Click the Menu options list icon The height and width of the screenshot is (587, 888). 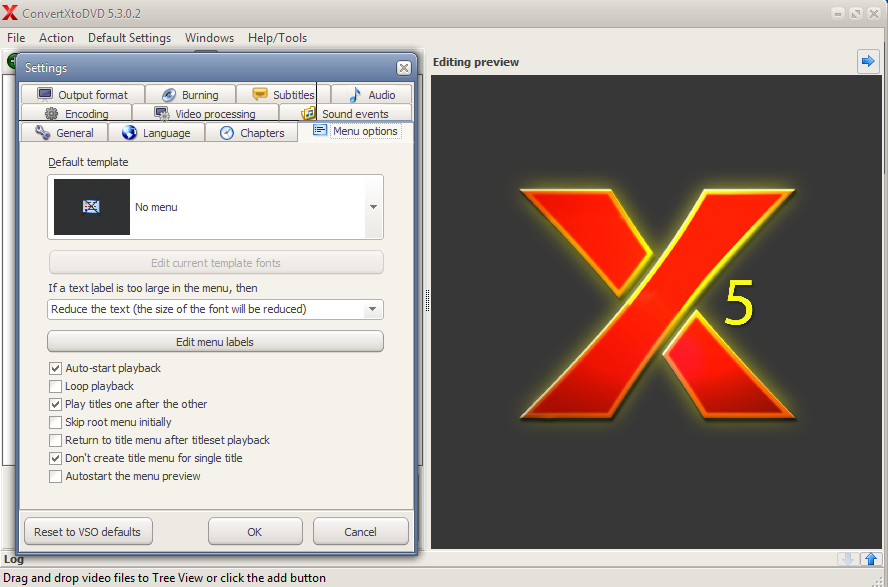pos(320,130)
